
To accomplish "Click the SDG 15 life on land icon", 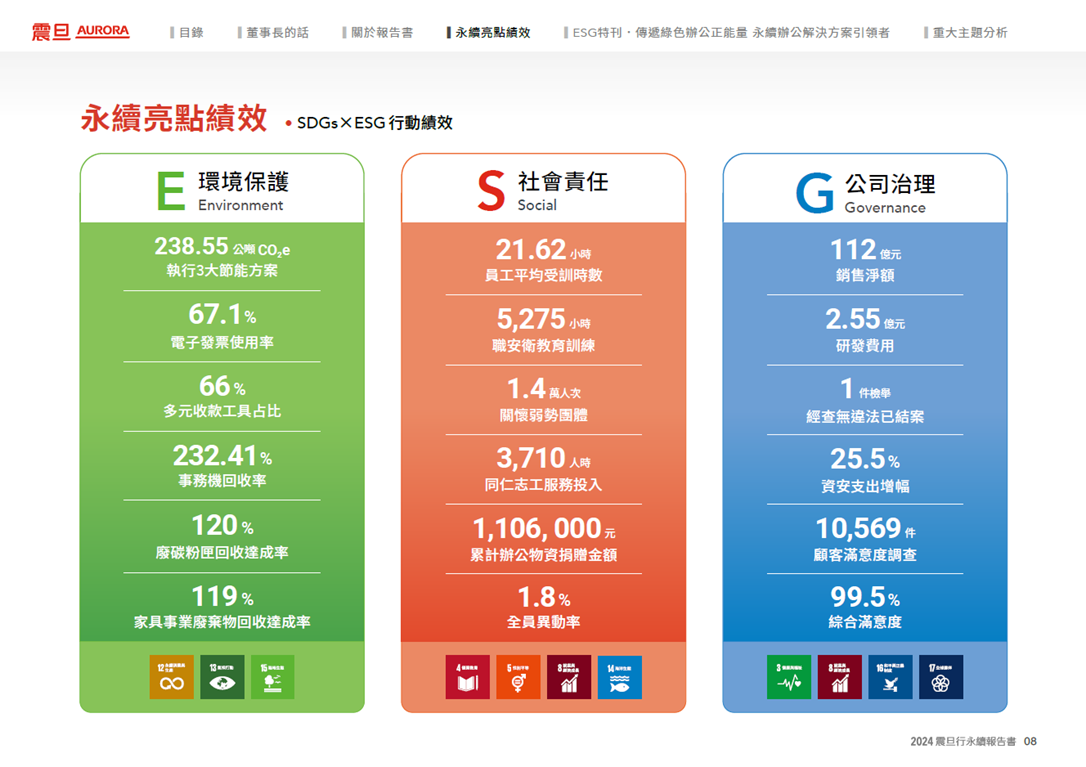I will click(x=272, y=677).
